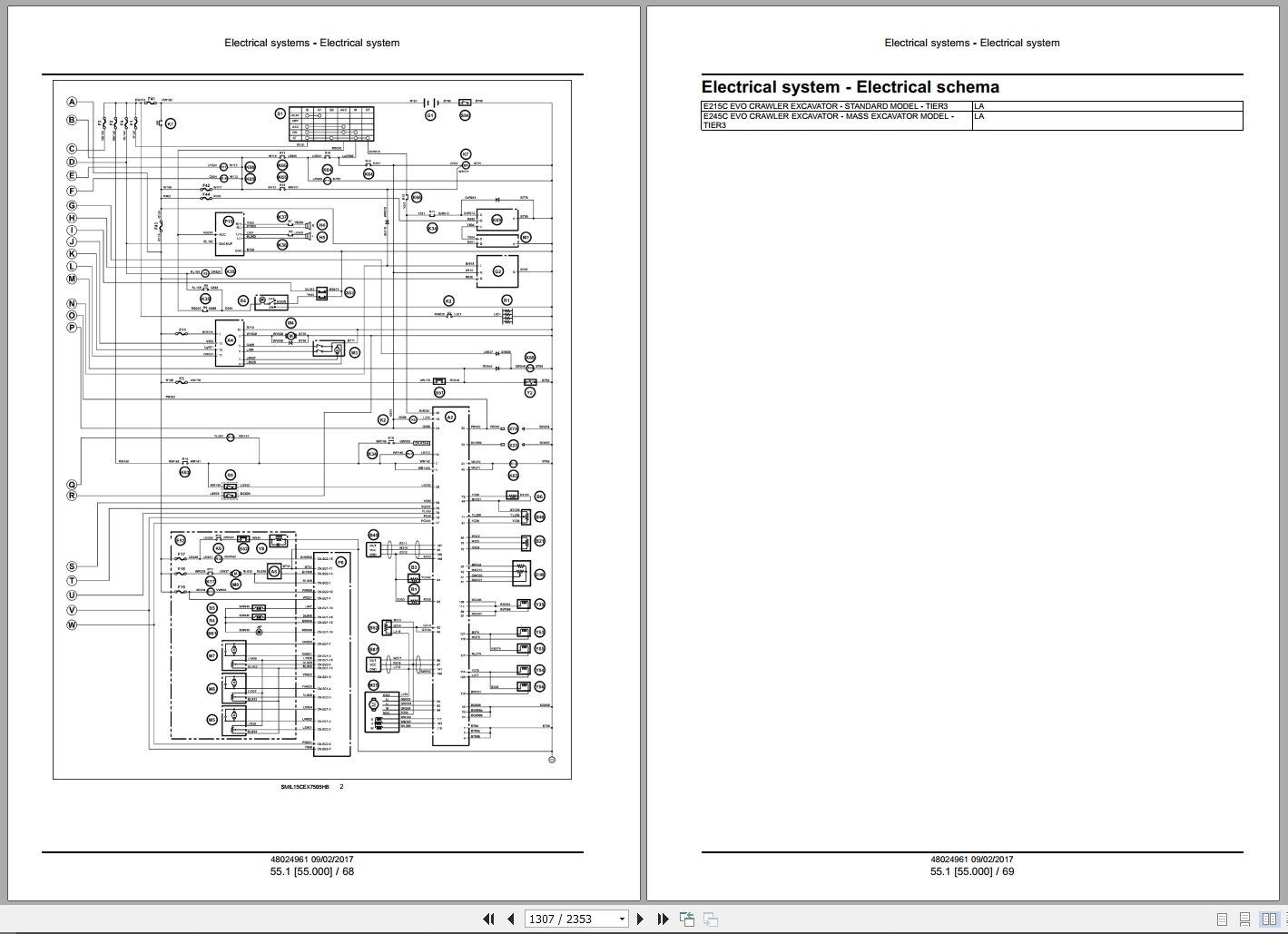Screen dimensions: 1288x934
Task: Click connector label S on the schematic
Action: (72, 566)
